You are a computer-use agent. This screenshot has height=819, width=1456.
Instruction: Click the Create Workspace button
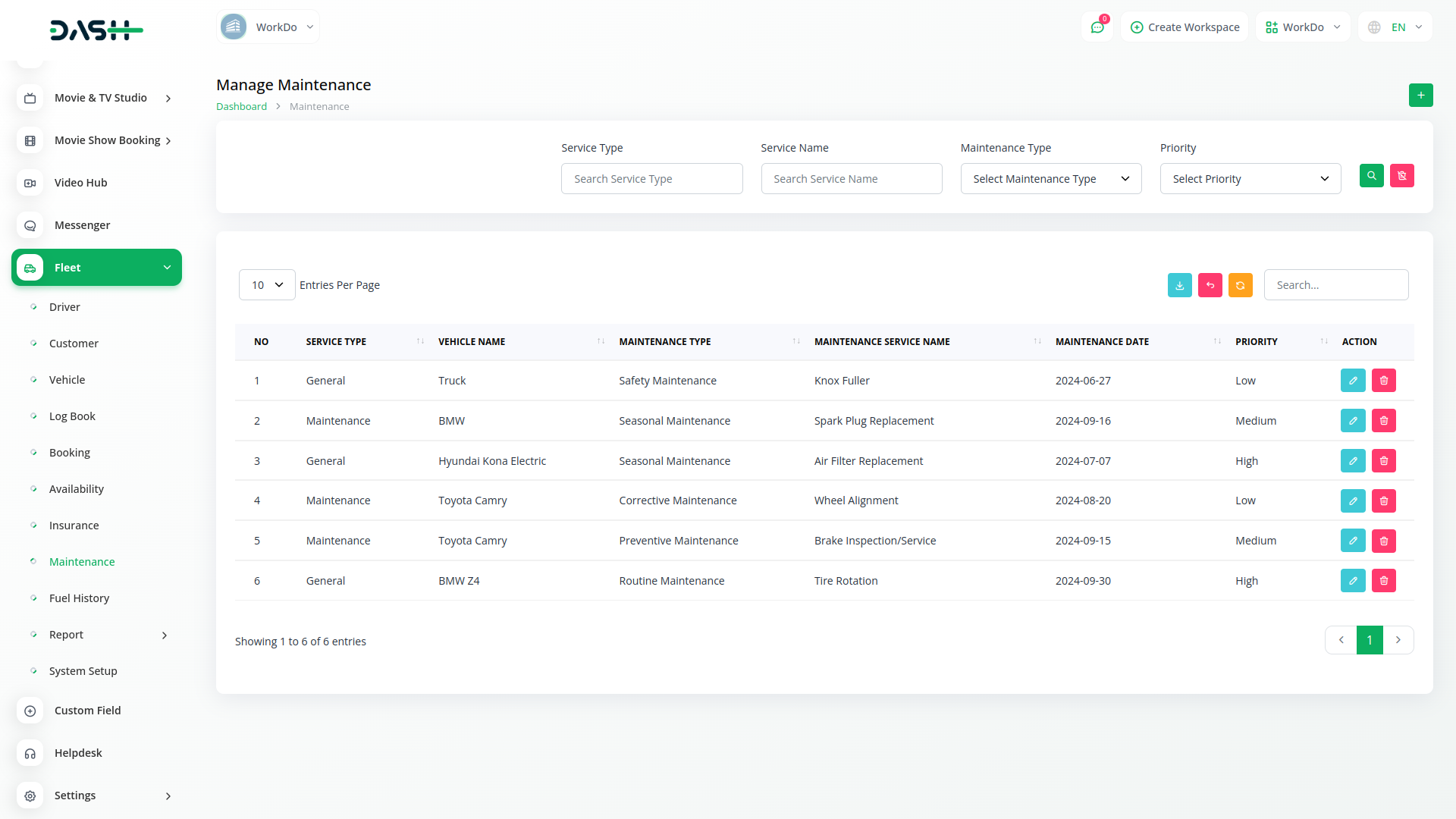pyautogui.click(x=1185, y=27)
